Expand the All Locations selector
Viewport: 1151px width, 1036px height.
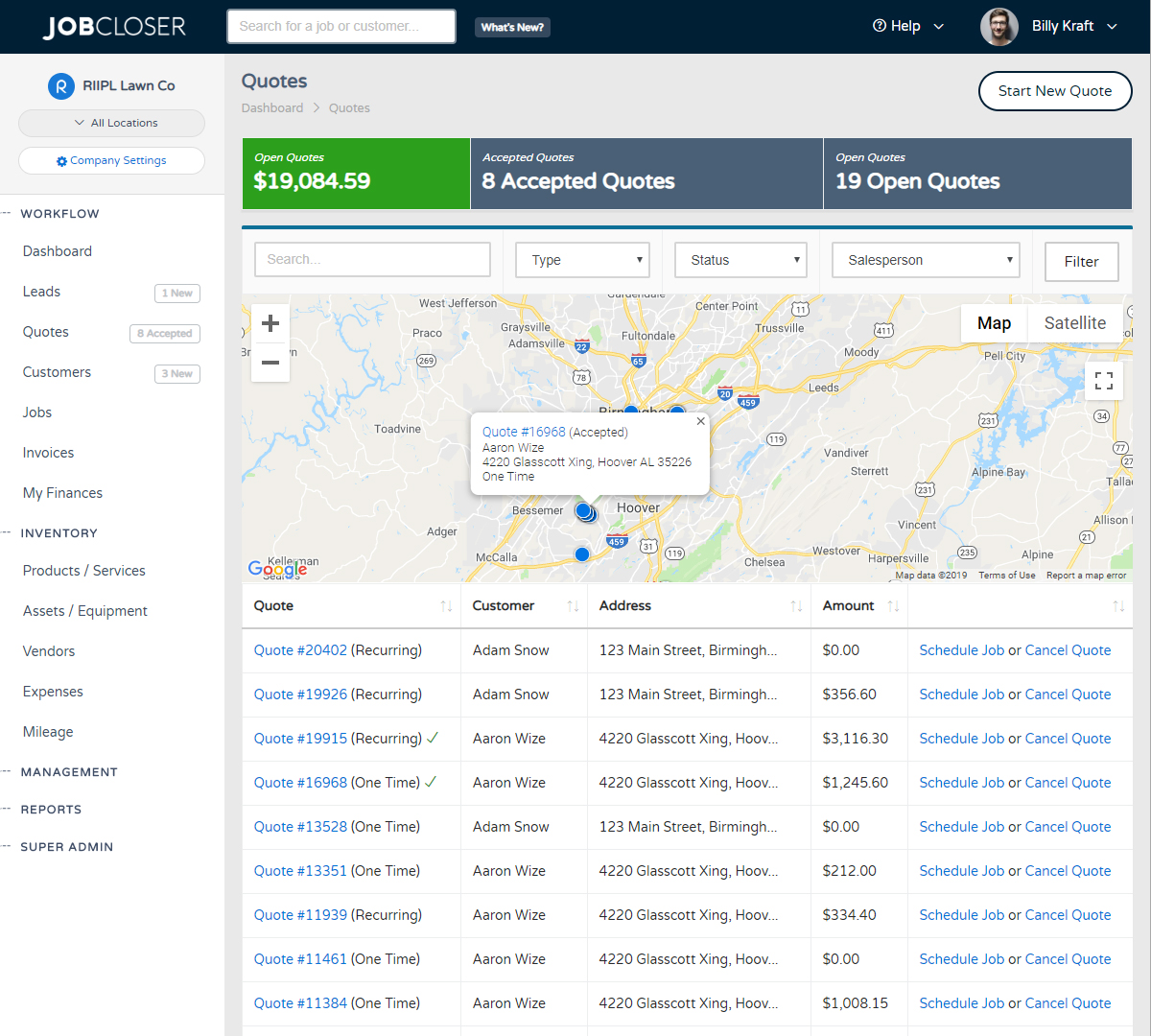[111, 123]
